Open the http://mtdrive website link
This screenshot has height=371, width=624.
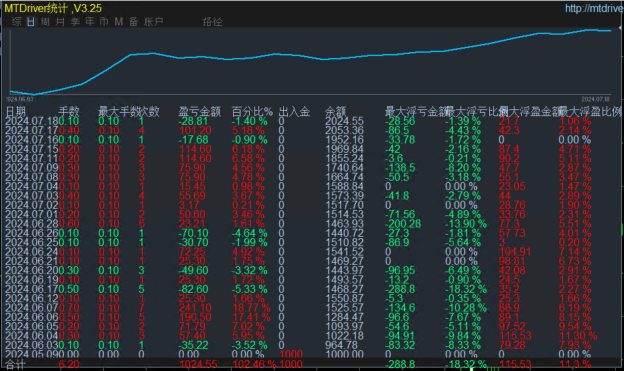[x=594, y=8]
